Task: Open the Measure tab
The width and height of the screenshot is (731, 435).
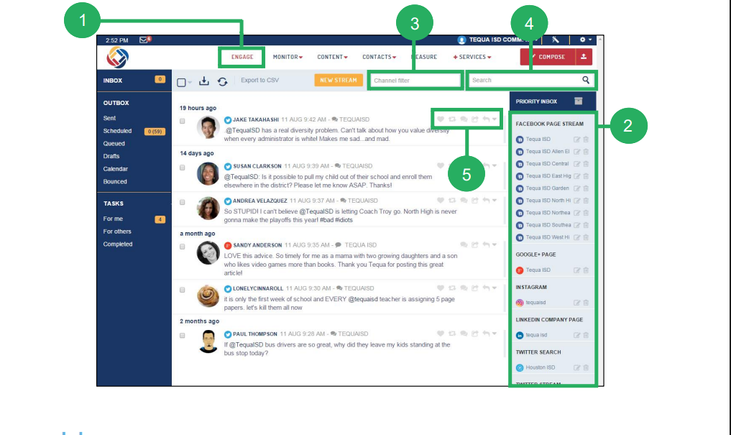Action: pyautogui.click(x=424, y=57)
